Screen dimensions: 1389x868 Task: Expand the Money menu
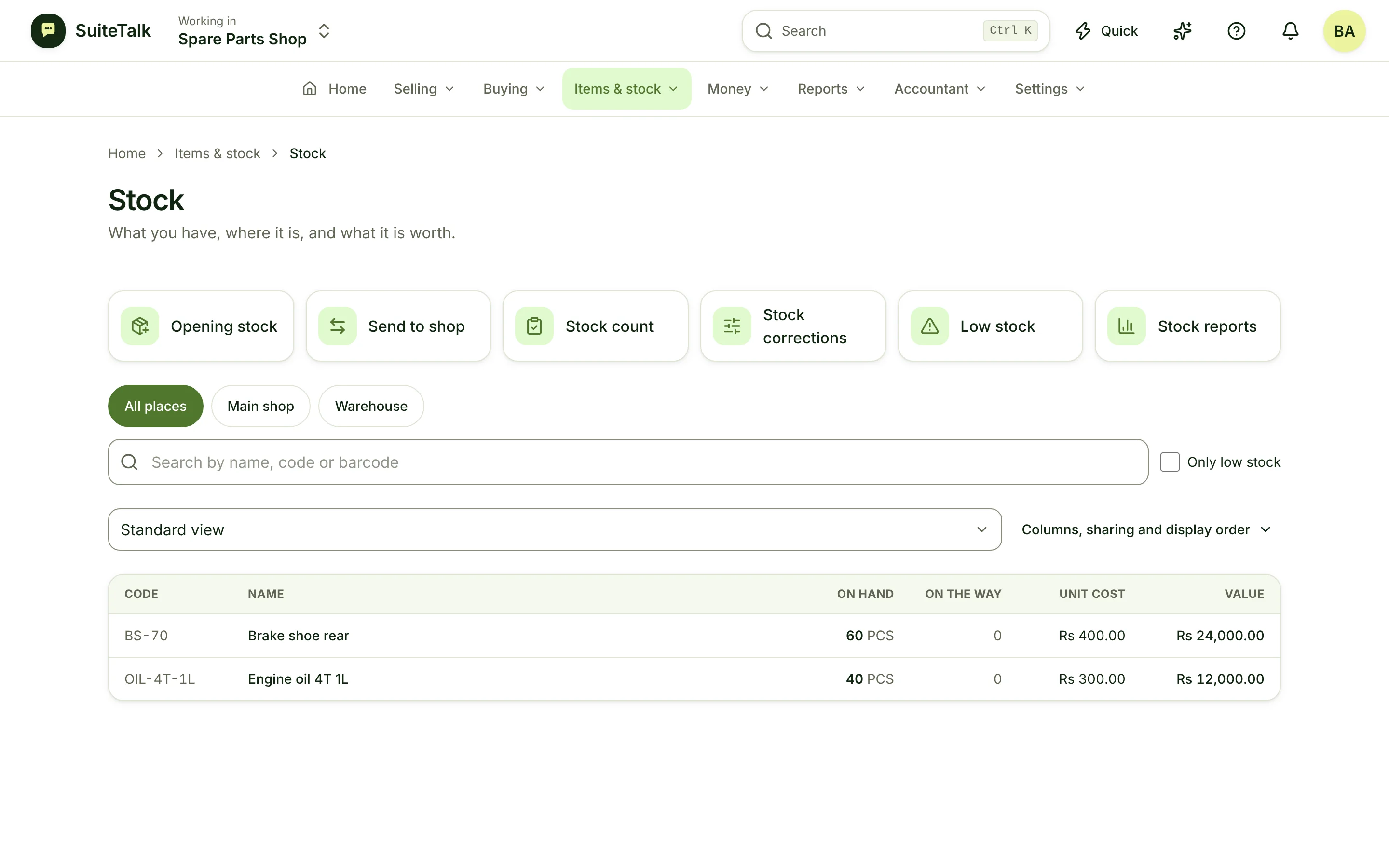click(x=738, y=89)
